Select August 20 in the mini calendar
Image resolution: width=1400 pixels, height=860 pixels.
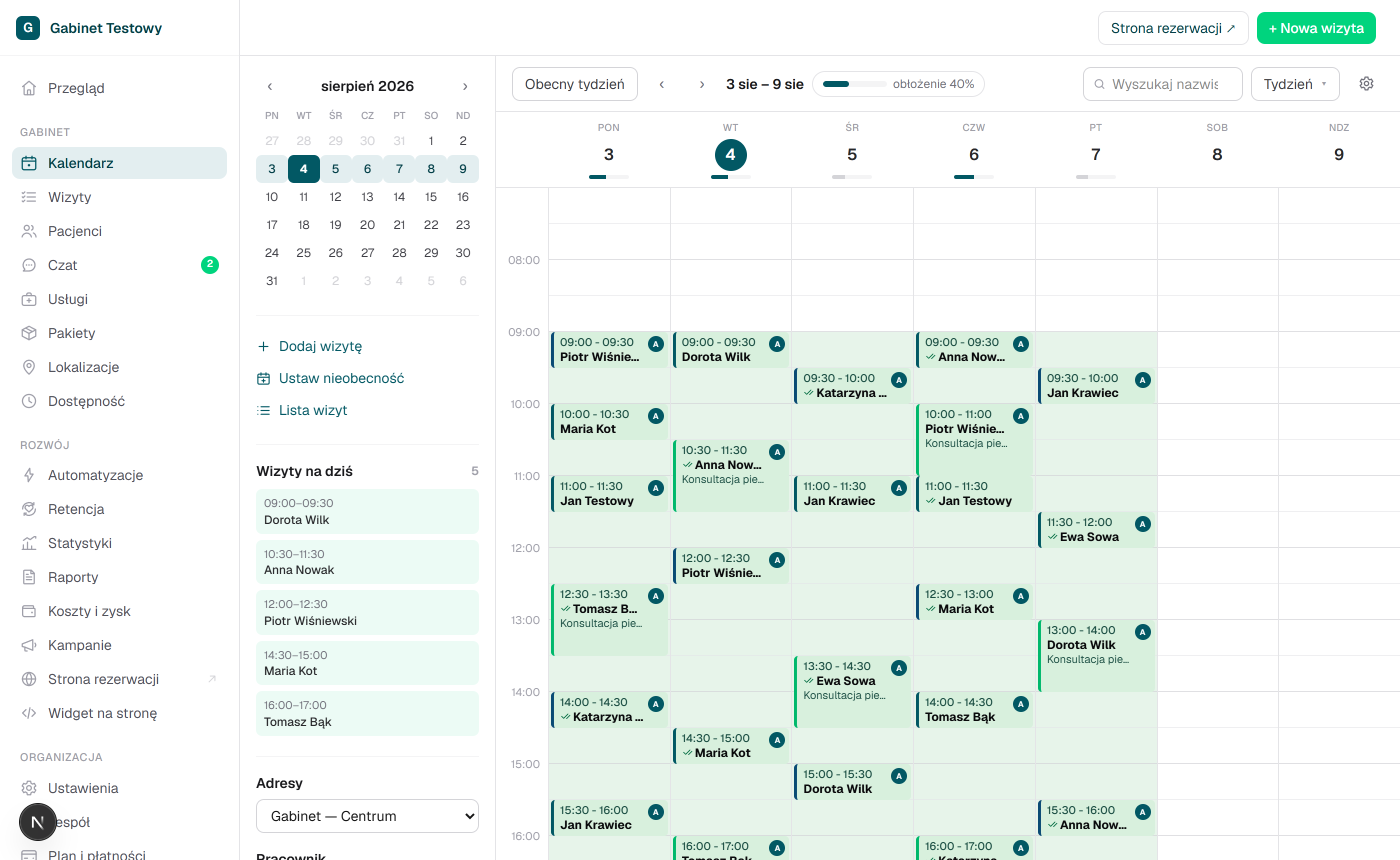[367, 224]
